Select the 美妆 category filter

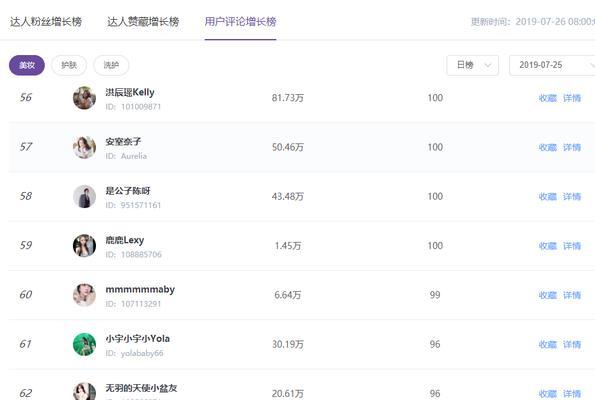[27, 65]
